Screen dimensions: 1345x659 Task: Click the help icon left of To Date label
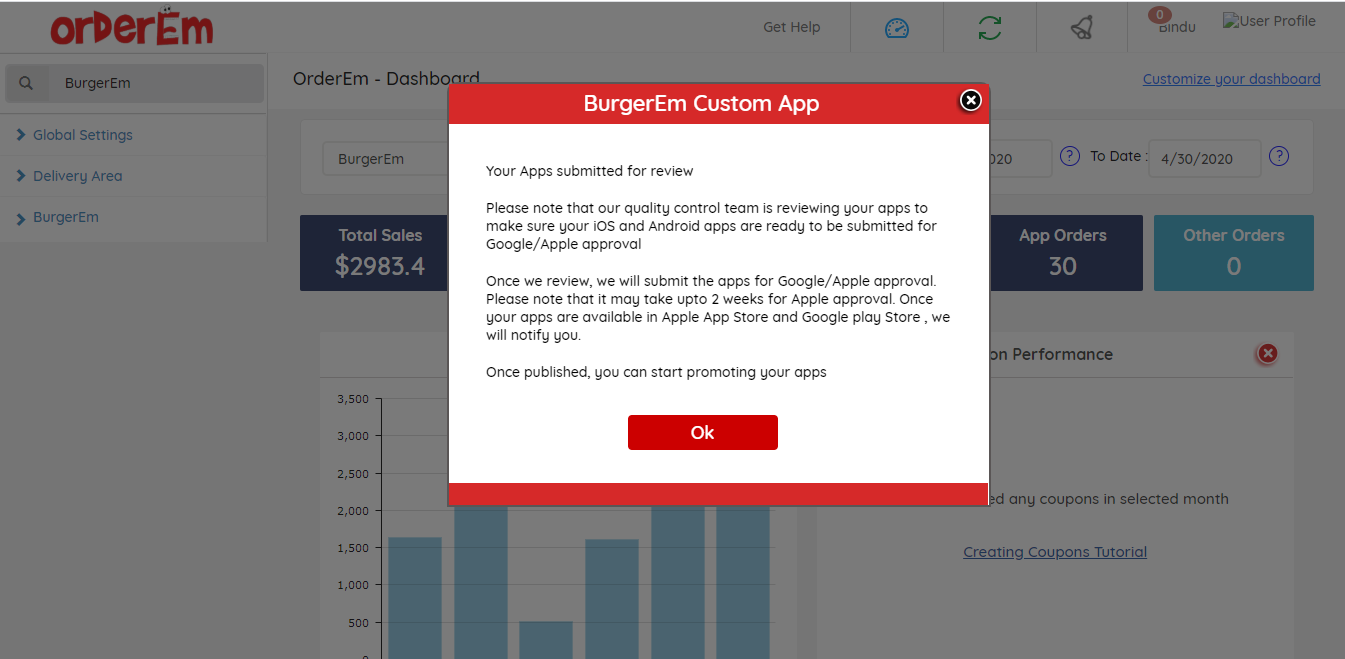coord(1069,156)
